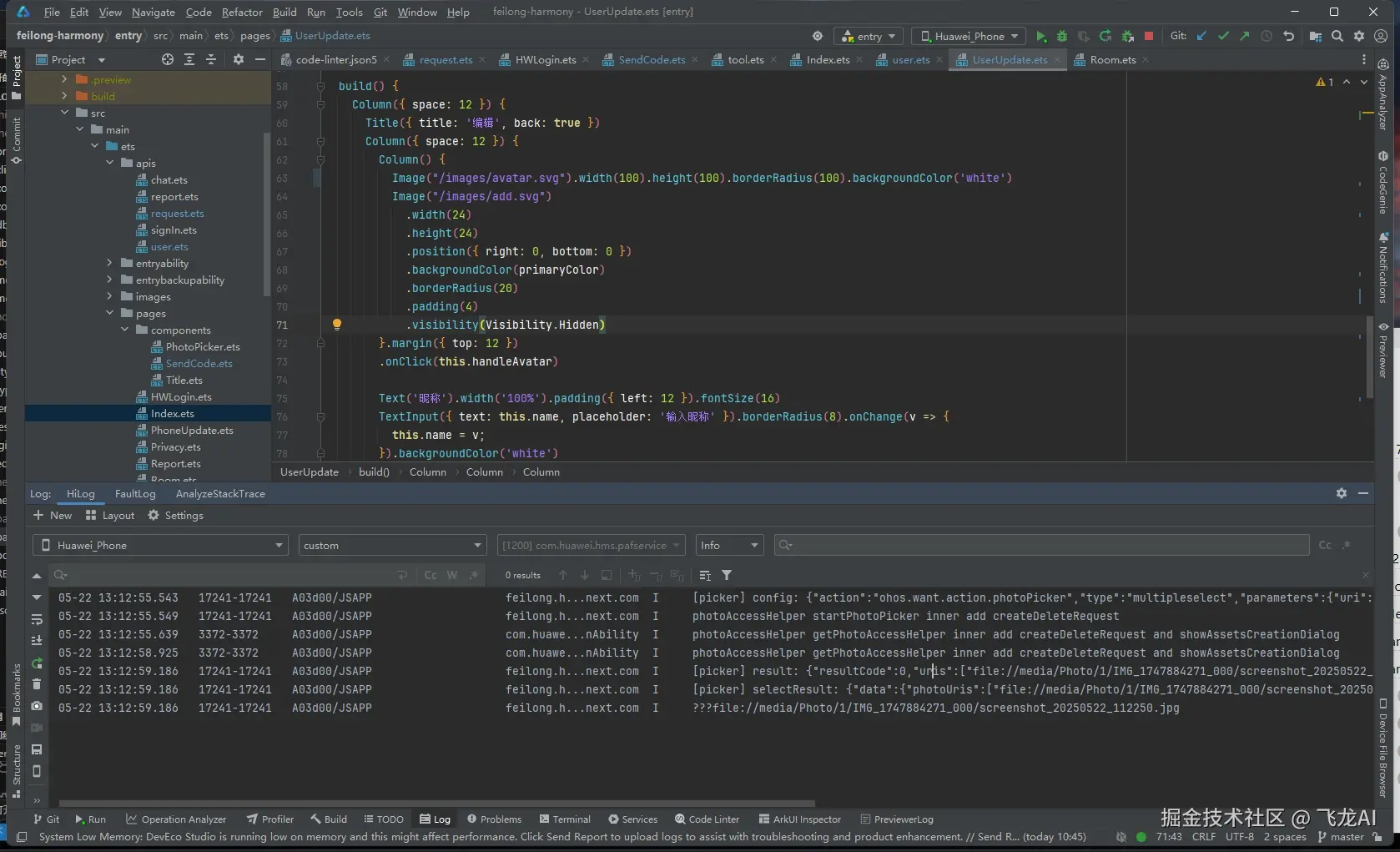Open IDE settings gear in top toolbar
This screenshot has height=852, width=1400.
click(x=1359, y=36)
